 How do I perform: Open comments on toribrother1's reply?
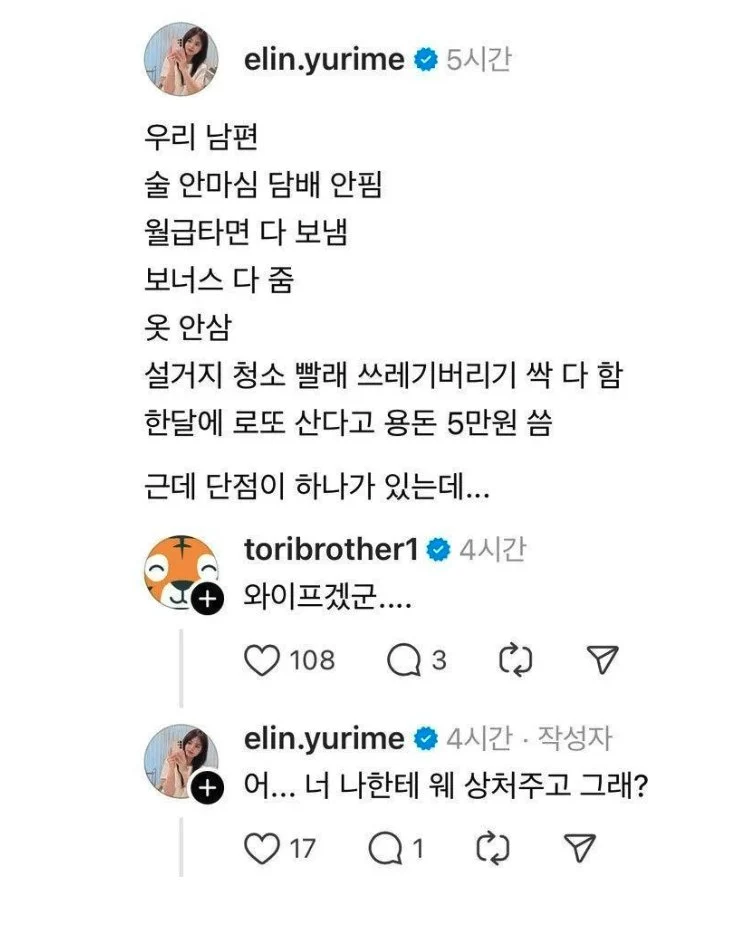(403, 660)
